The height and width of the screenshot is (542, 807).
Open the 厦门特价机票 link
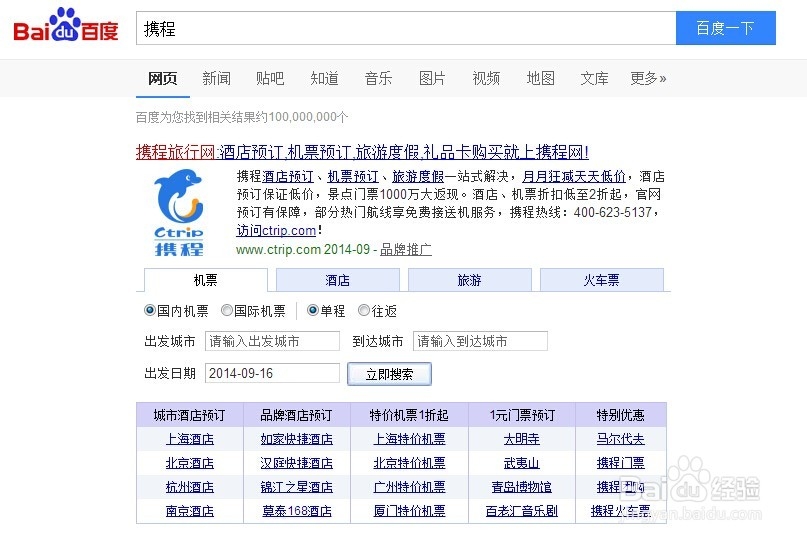[x=410, y=511]
